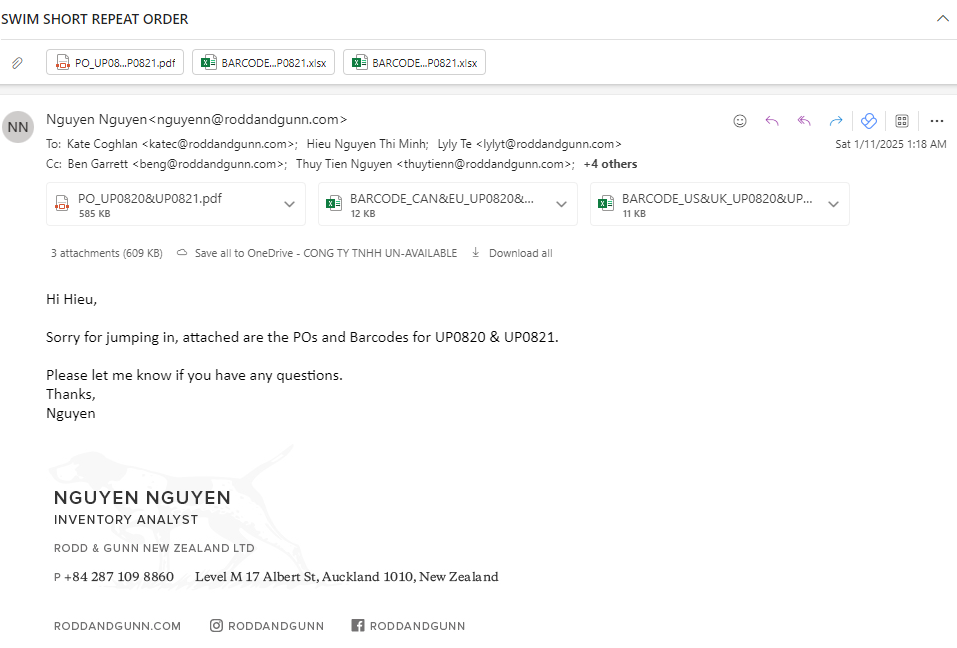The image size is (957, 648).
Task: Click the Lyly Te recipient
Action: click(x=529, y=144)
